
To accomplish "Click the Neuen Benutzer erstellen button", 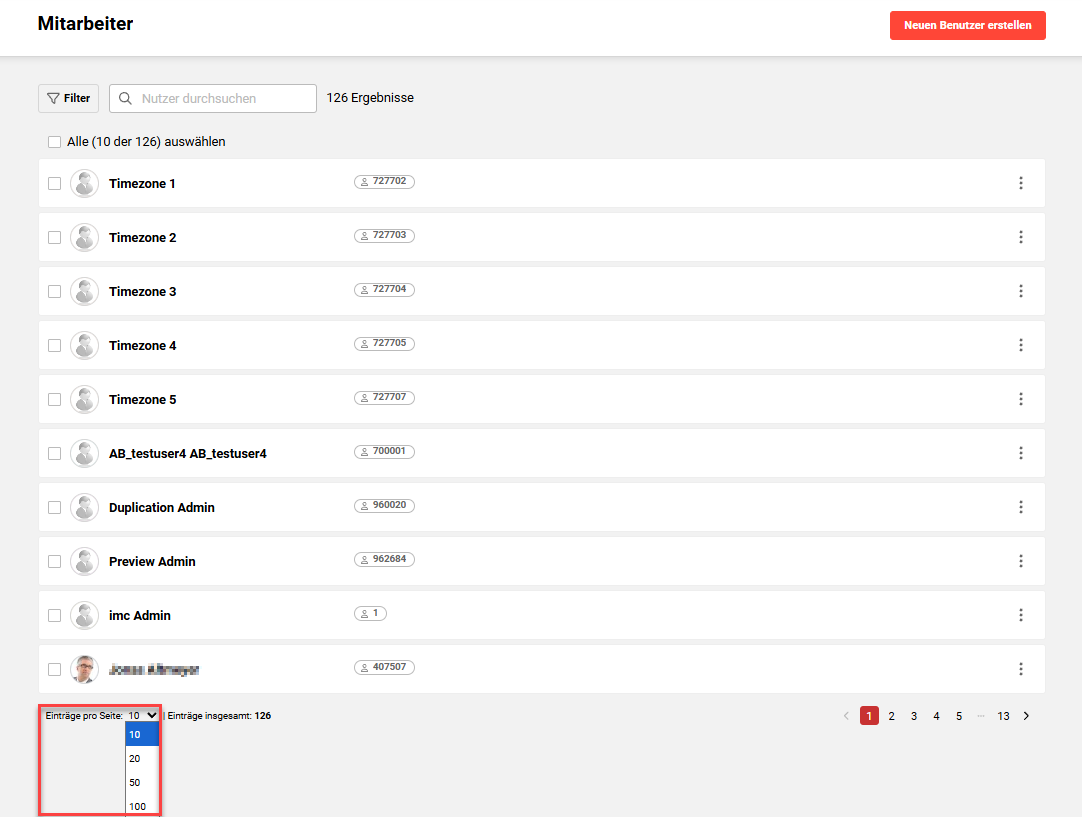I will (x=967, y=25).
